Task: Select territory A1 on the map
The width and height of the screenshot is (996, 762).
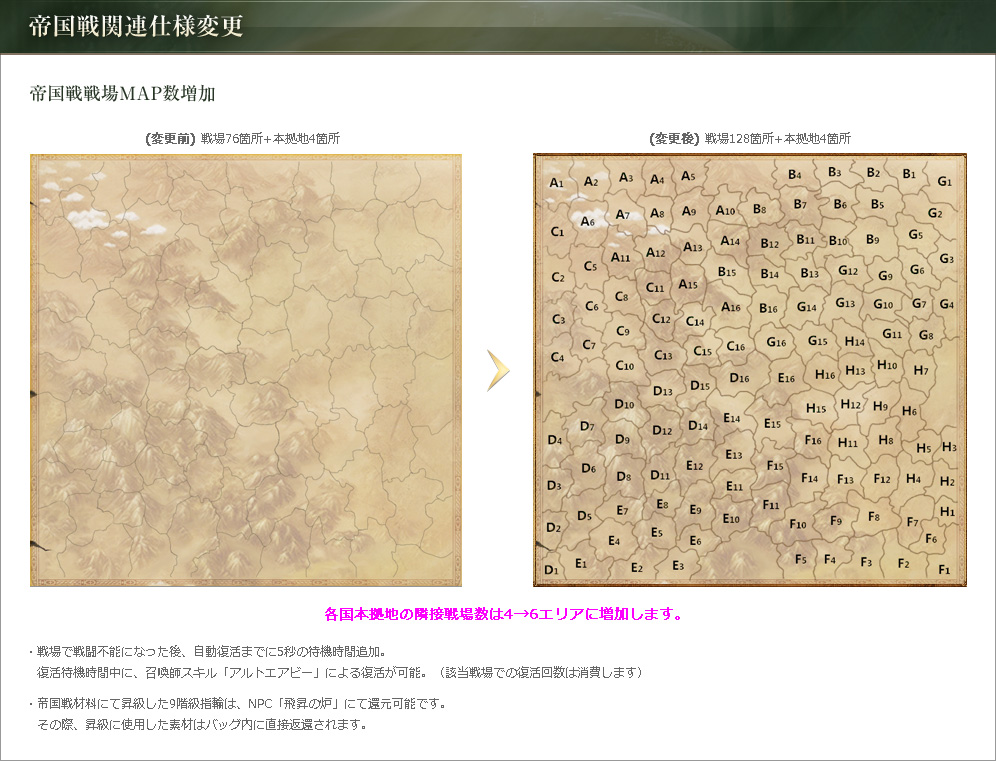Action: coord(556,183)
